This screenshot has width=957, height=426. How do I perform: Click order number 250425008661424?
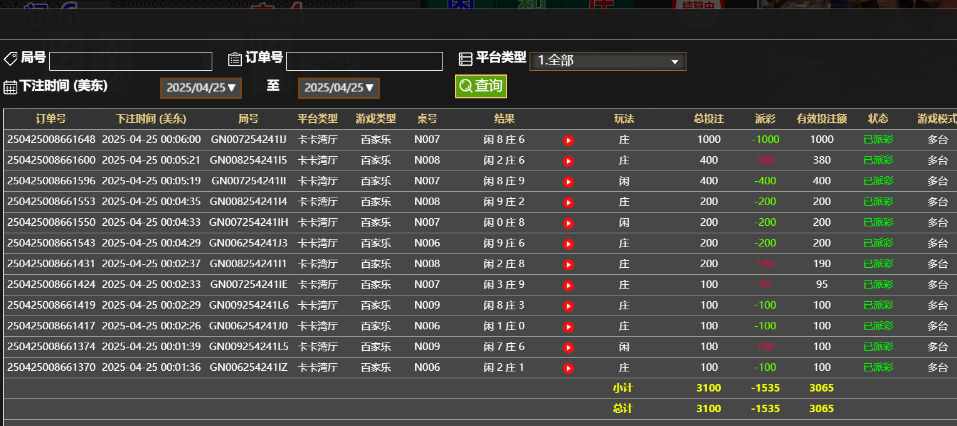coord(51,285)
